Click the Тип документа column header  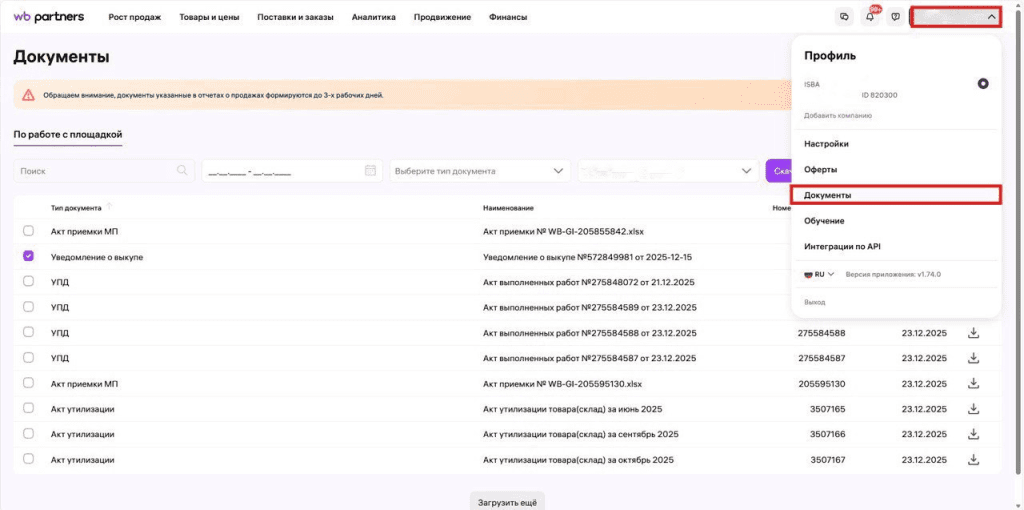point(76,208)
